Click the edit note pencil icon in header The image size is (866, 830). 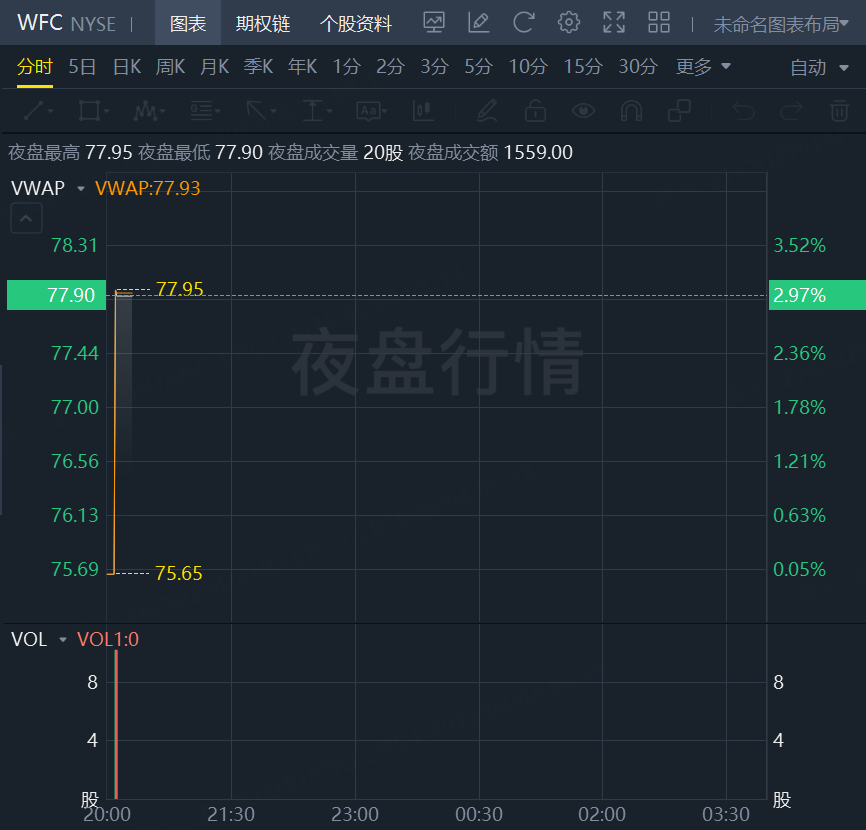[478, 23]
